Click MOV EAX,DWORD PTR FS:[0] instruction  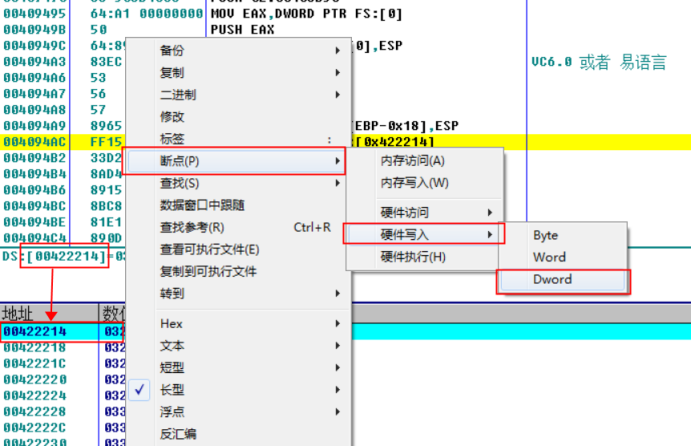(307, 14)
